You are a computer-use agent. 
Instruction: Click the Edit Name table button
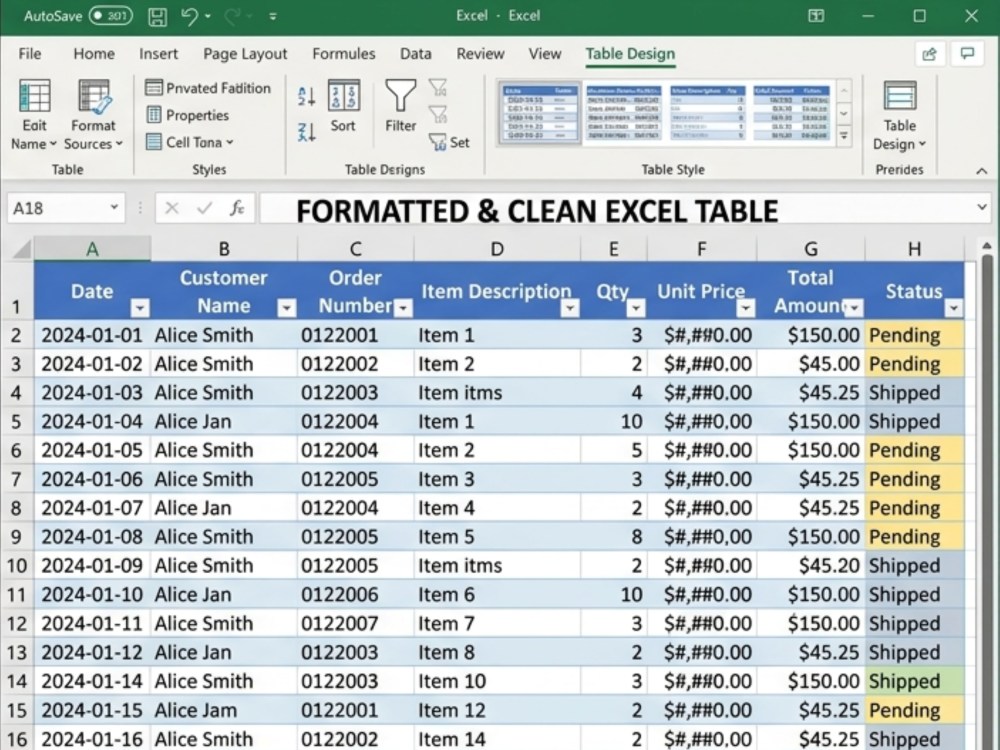click(x=34, y=115)
